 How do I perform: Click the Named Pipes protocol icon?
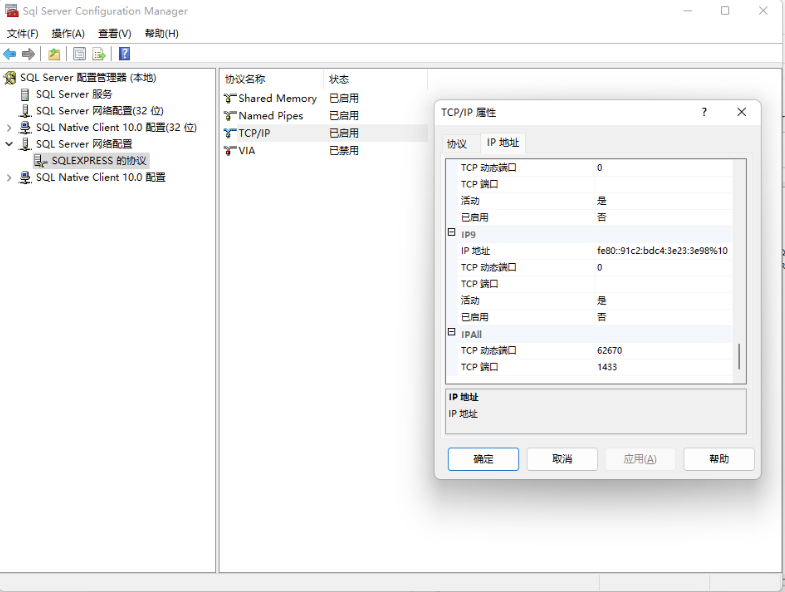[x=230, y=116]
